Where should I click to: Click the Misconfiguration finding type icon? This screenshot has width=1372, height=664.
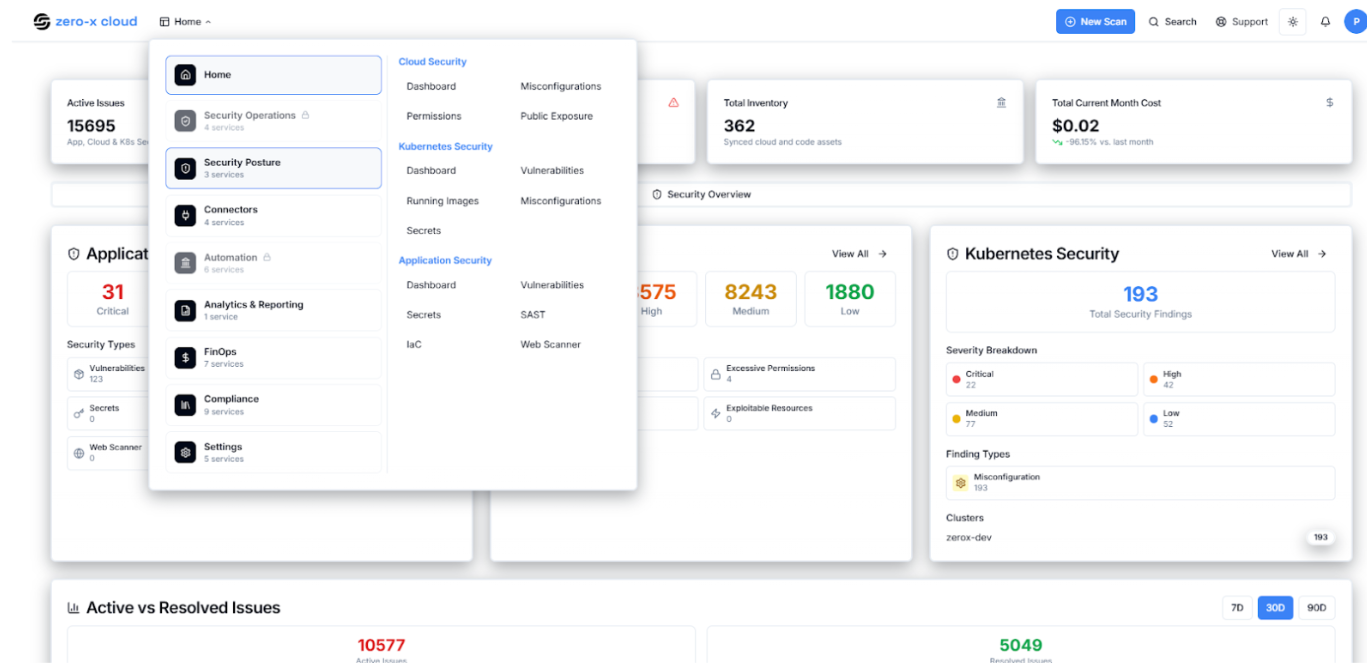pos(960,483)
